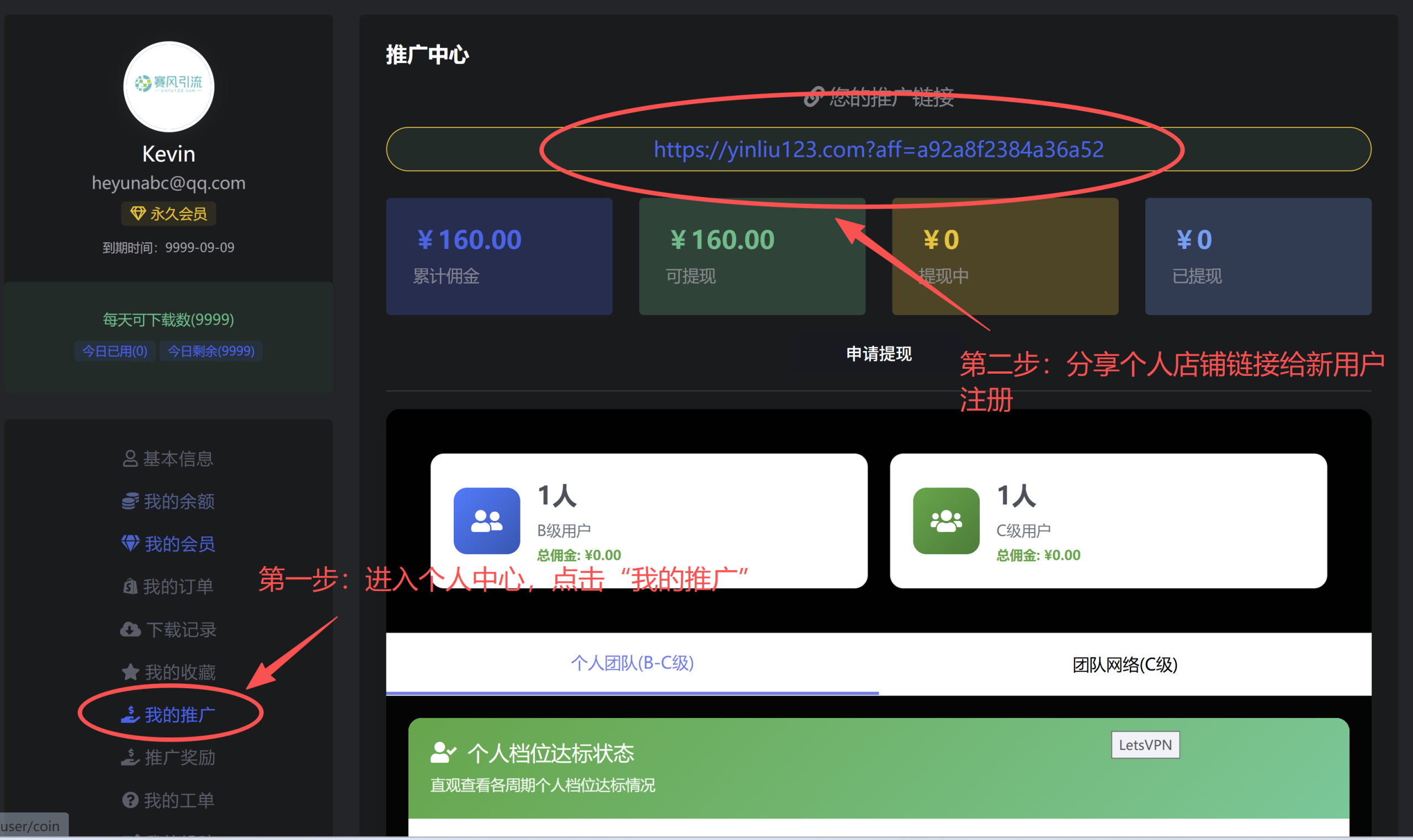Click the coins icon beside 我的余额
This screenshot has width=1413, height=840.
tap(130, 501)
